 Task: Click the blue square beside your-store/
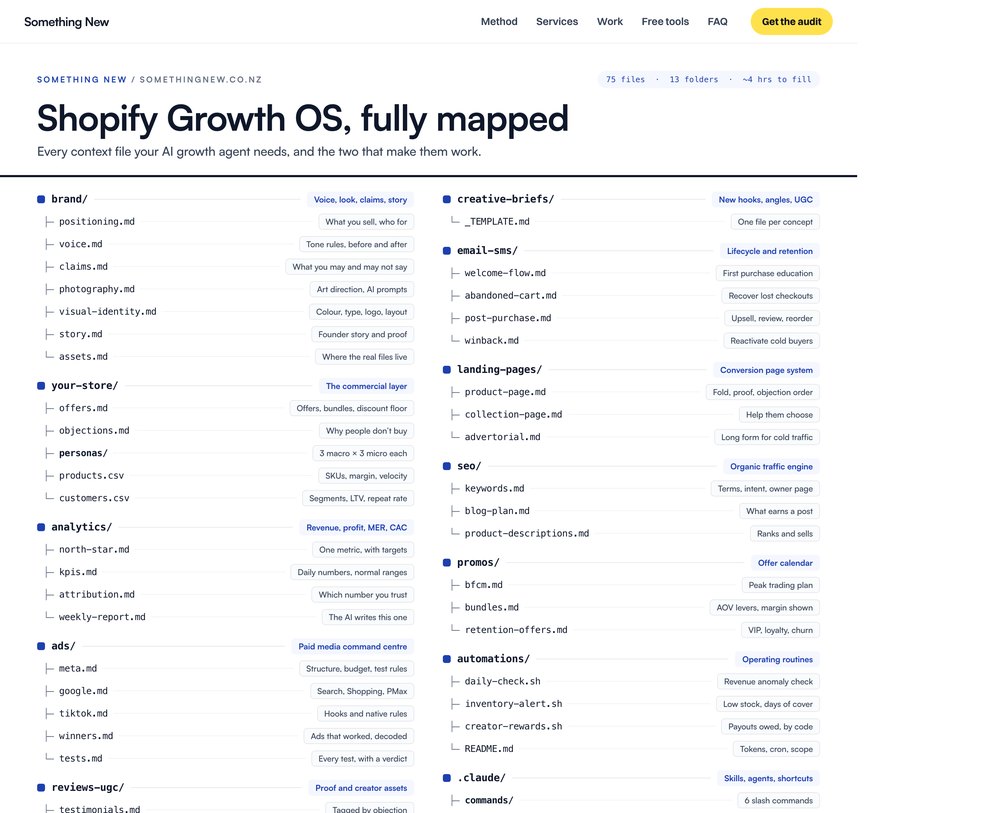pyautogui.click(x=41, y=386)
